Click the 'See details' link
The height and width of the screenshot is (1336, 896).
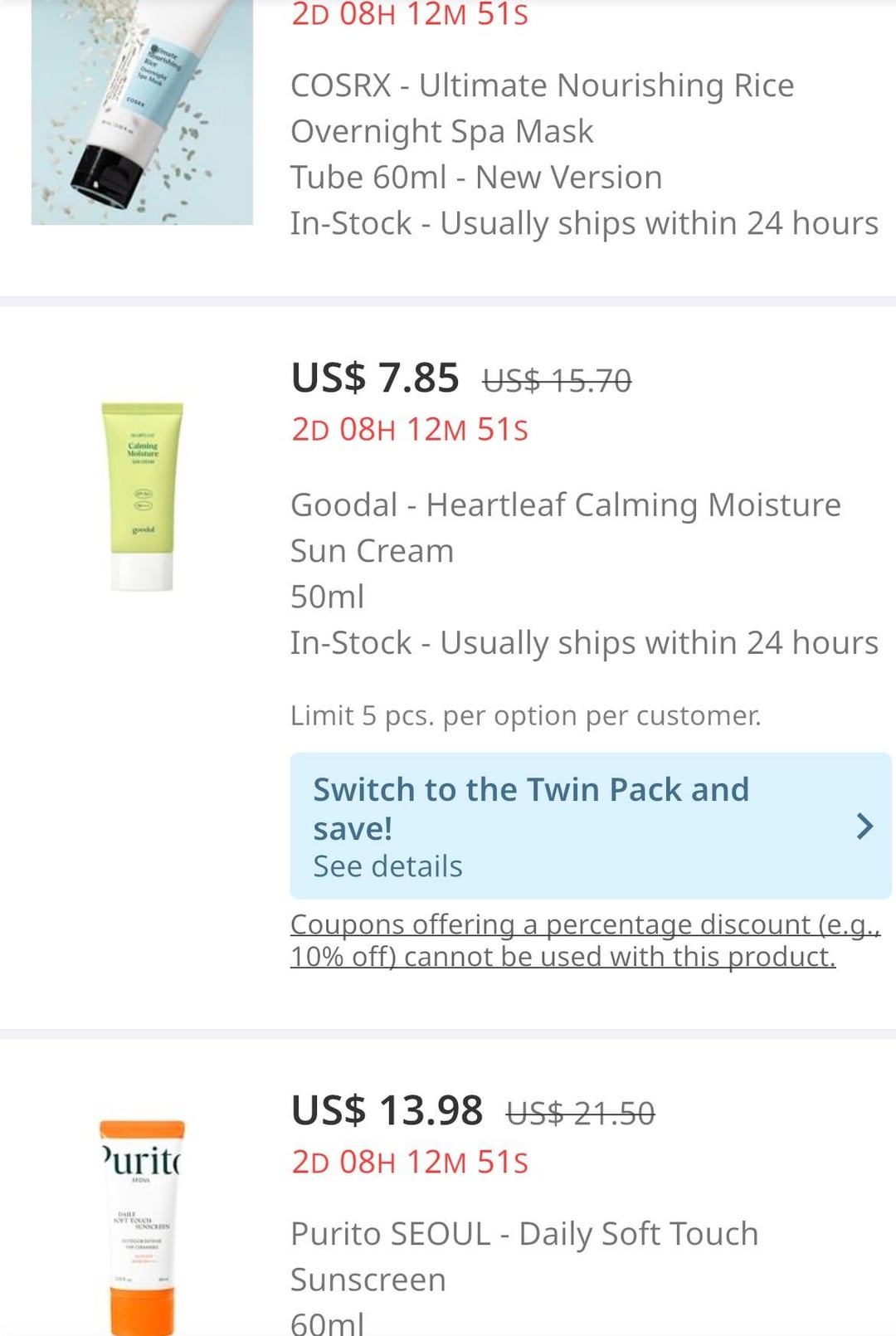tap(387, 866)
